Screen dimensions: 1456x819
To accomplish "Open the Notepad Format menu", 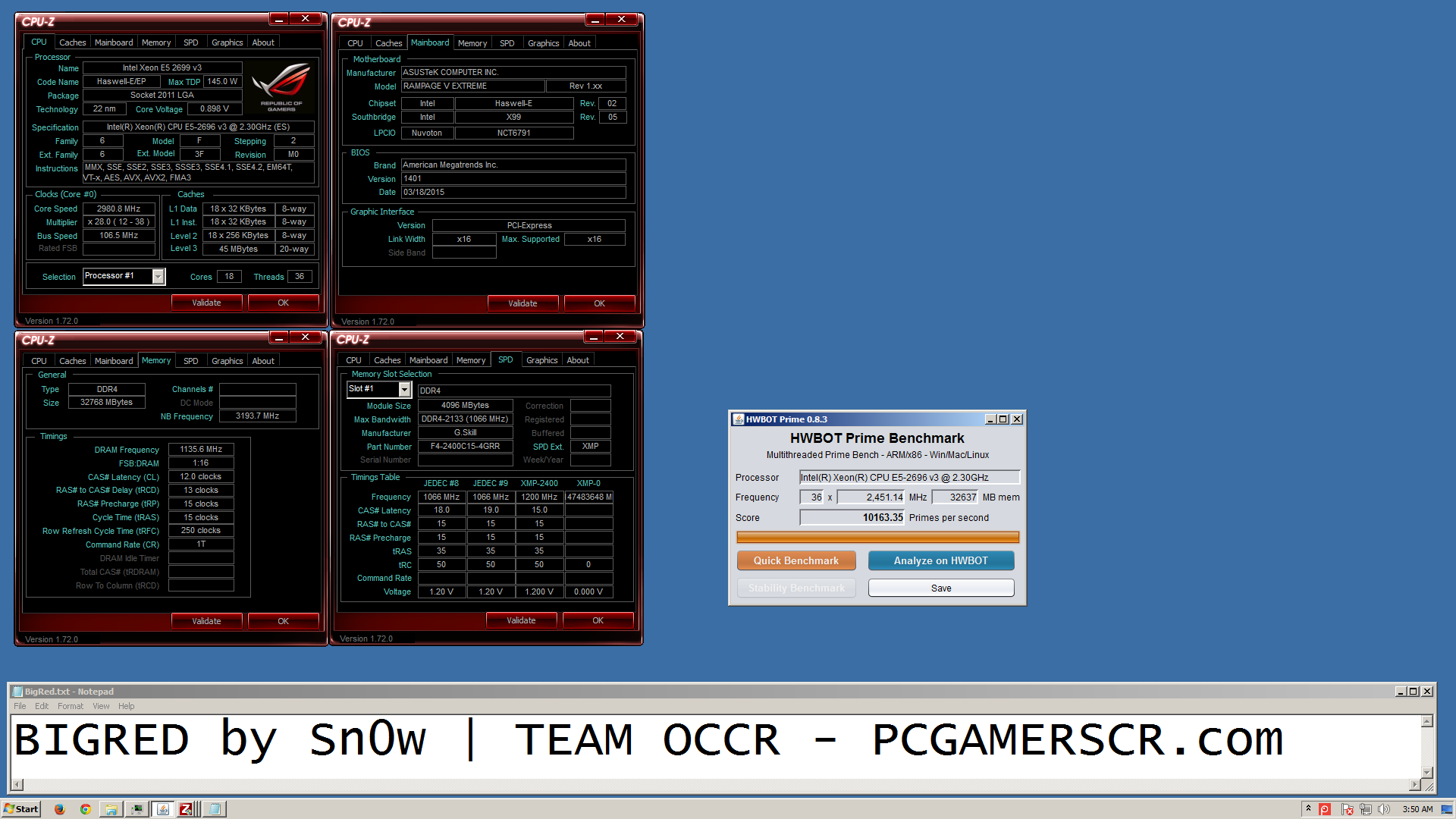I will tap(71, 706).
